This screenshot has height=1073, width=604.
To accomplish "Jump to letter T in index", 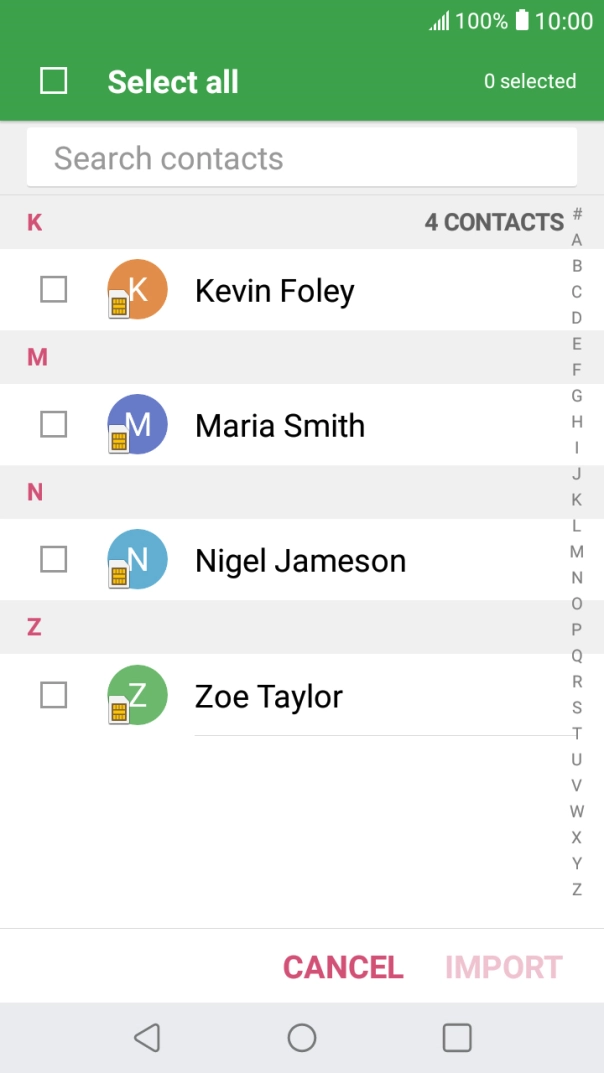I will pos(577,734).
